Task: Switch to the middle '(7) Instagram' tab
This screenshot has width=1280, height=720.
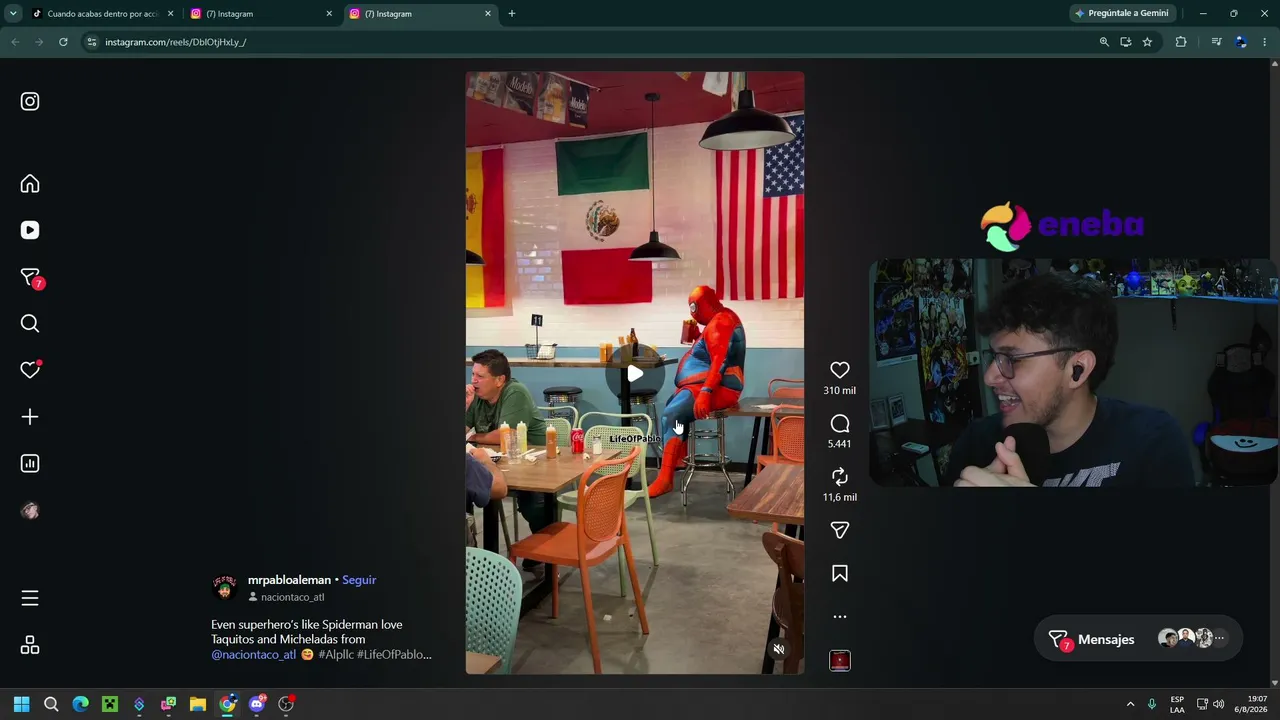Action: pyautogui.click(x=262, y=14)
